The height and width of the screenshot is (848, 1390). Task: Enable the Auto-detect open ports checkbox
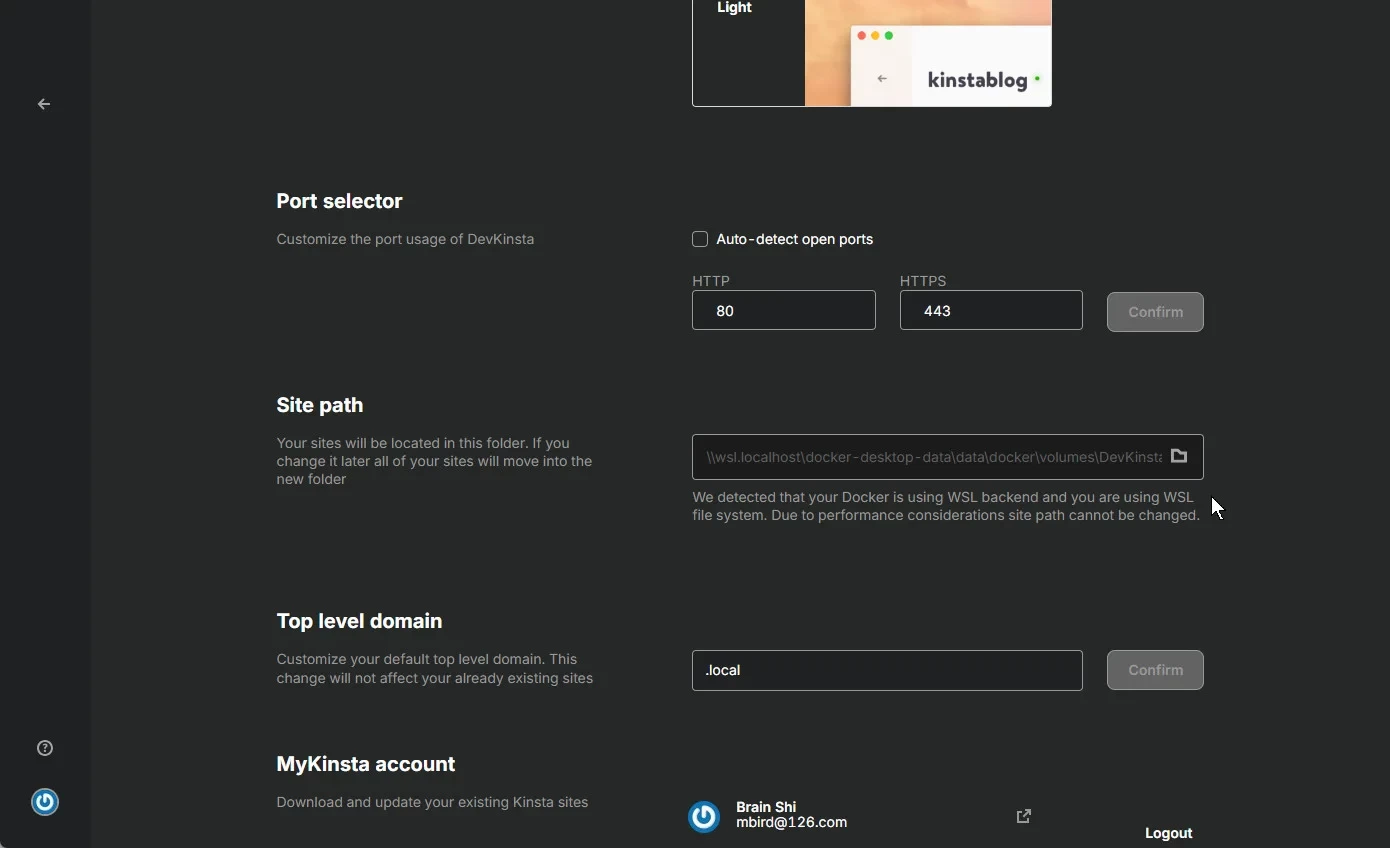(x=700, y=239)
